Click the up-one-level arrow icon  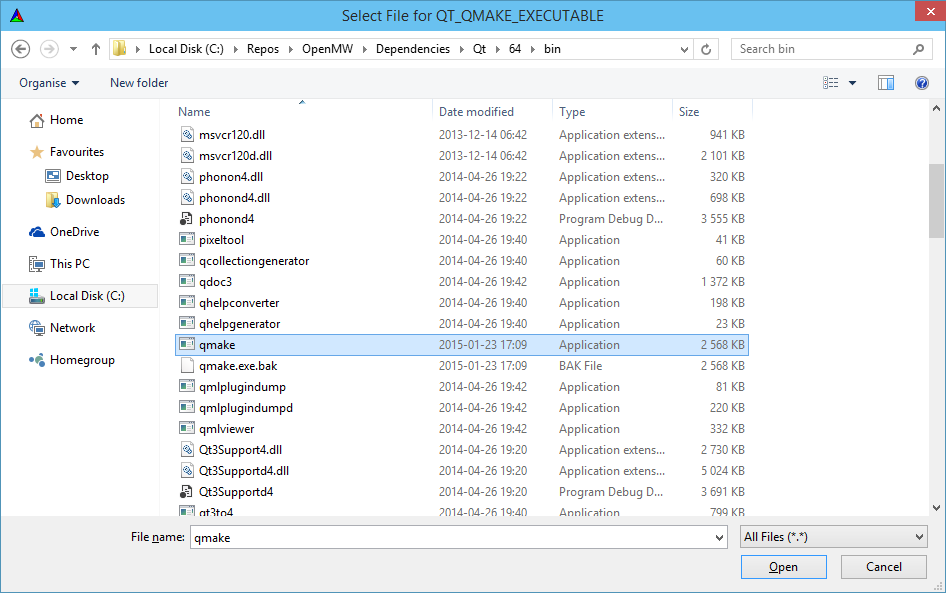(x=95, y=48)
